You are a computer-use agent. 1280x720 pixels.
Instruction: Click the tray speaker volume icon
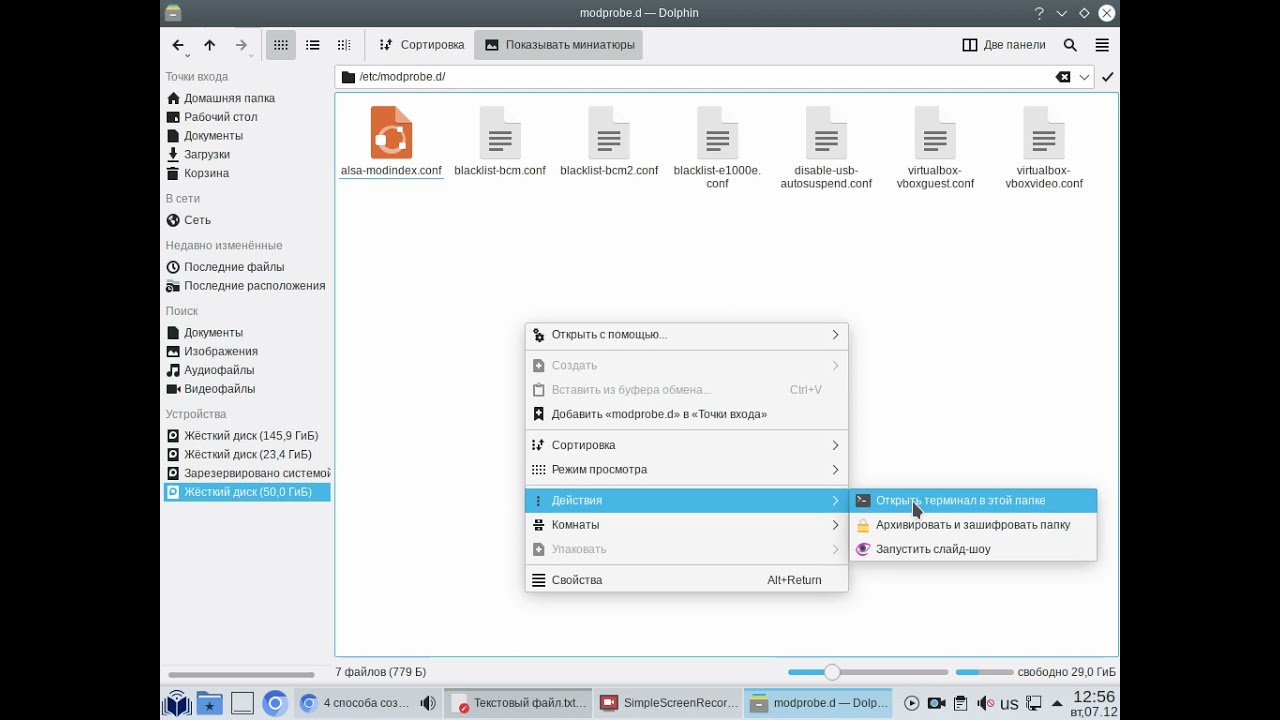[985, 704]
